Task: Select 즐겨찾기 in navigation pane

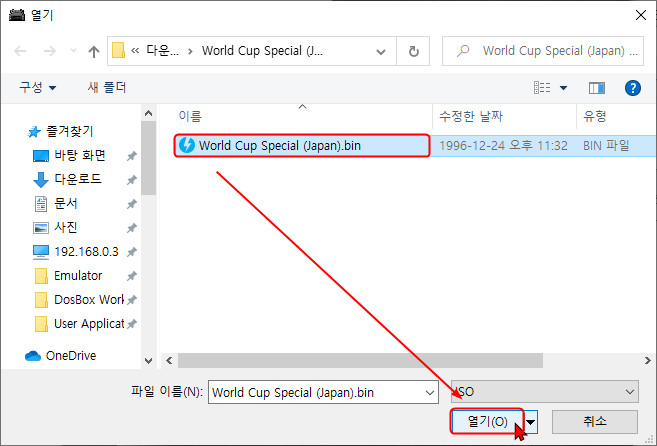Action: [x=69, y=131]
